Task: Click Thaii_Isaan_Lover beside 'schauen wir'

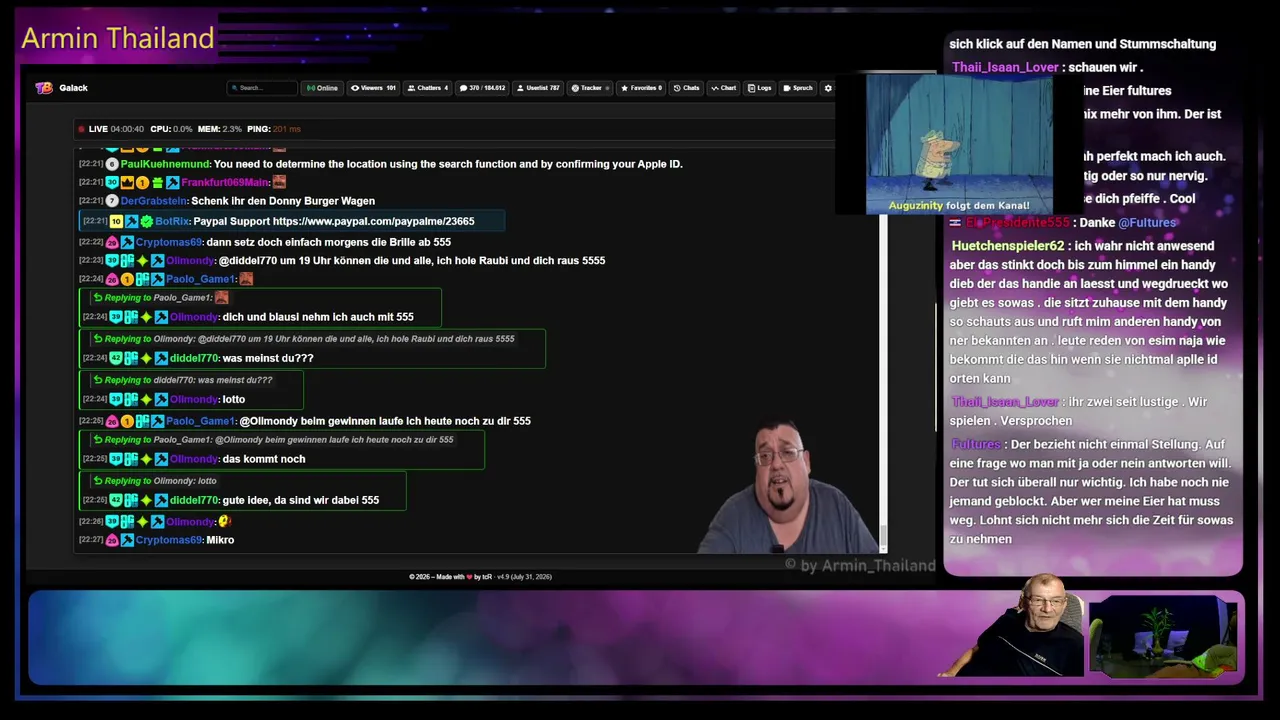Action: 1005,67
